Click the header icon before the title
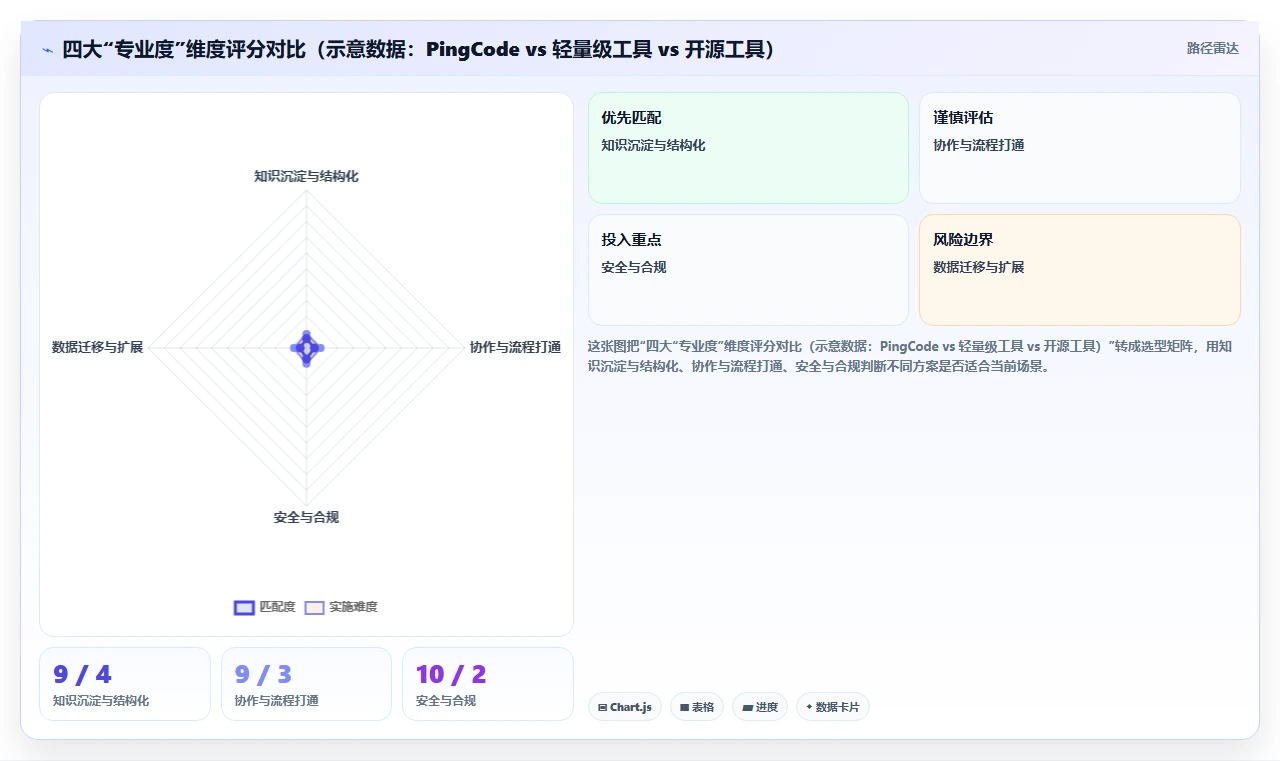1280x761 pixels. 47,50
